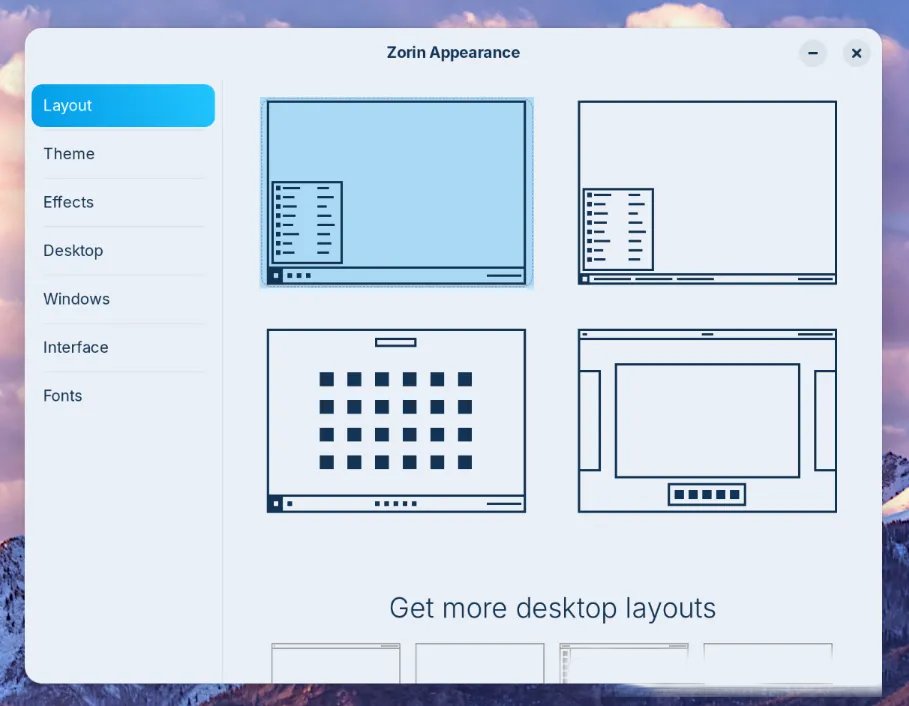This screenshot has width=909, height=706.
Task: Minimize the Zorin Appearance window
Action: pyautogui.click(x=813, y=53)
